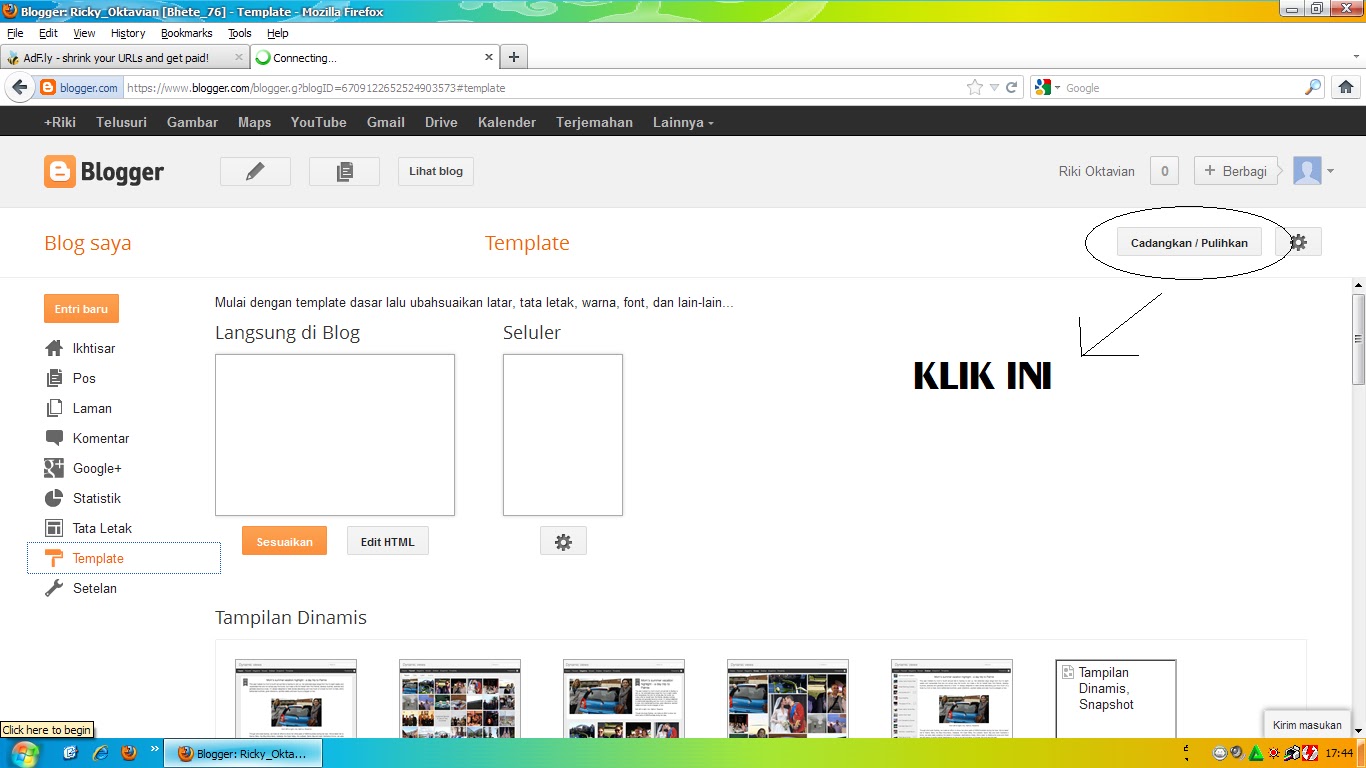The width and height of the screenshot is (1366, 768).
Task: Click the pencil new post icon button
Action: click(255, 171)
